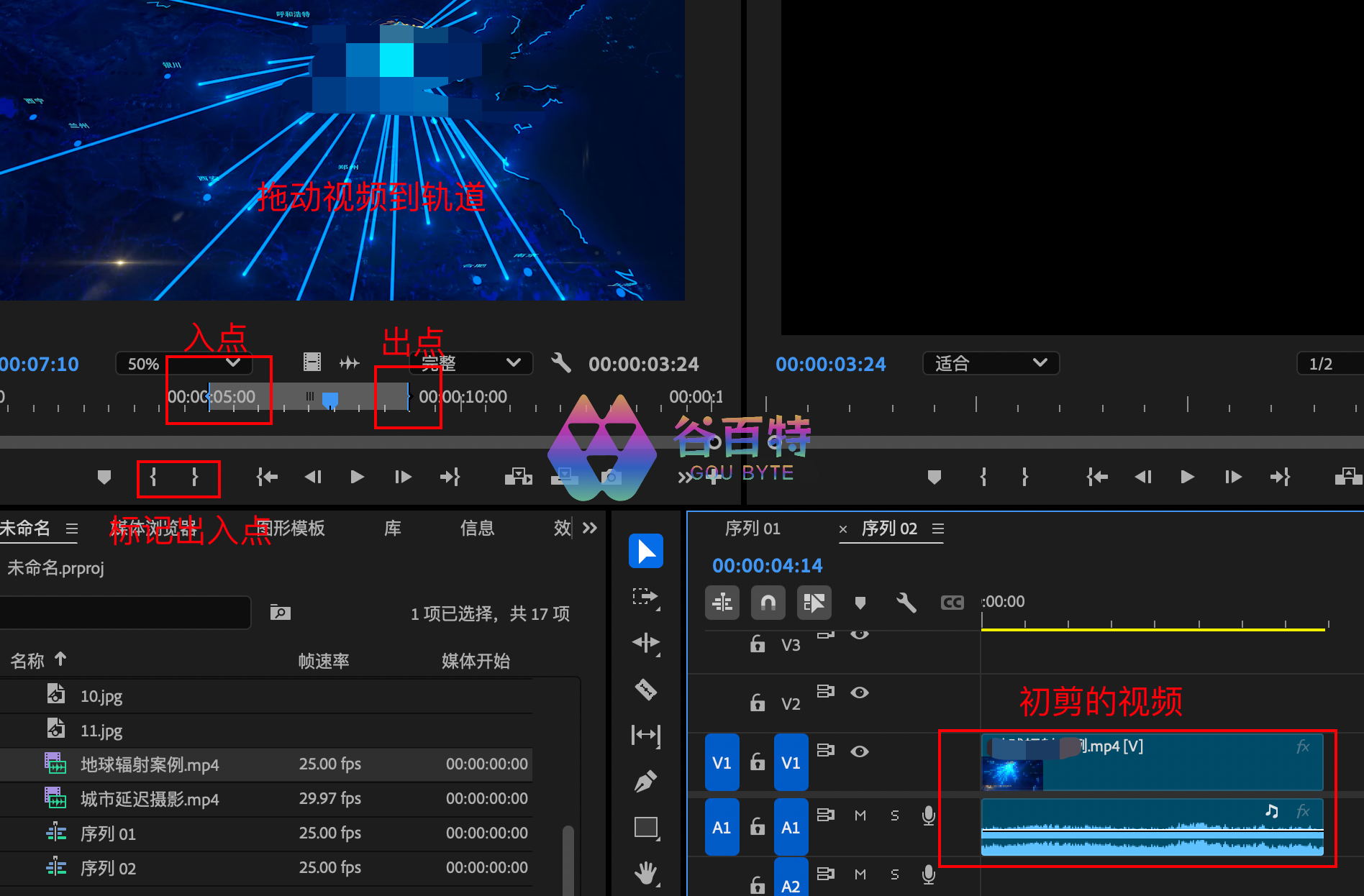Click Mark In button in source monitor
The width and height of the screenshot is (1364, 896).
pos(153,477)
